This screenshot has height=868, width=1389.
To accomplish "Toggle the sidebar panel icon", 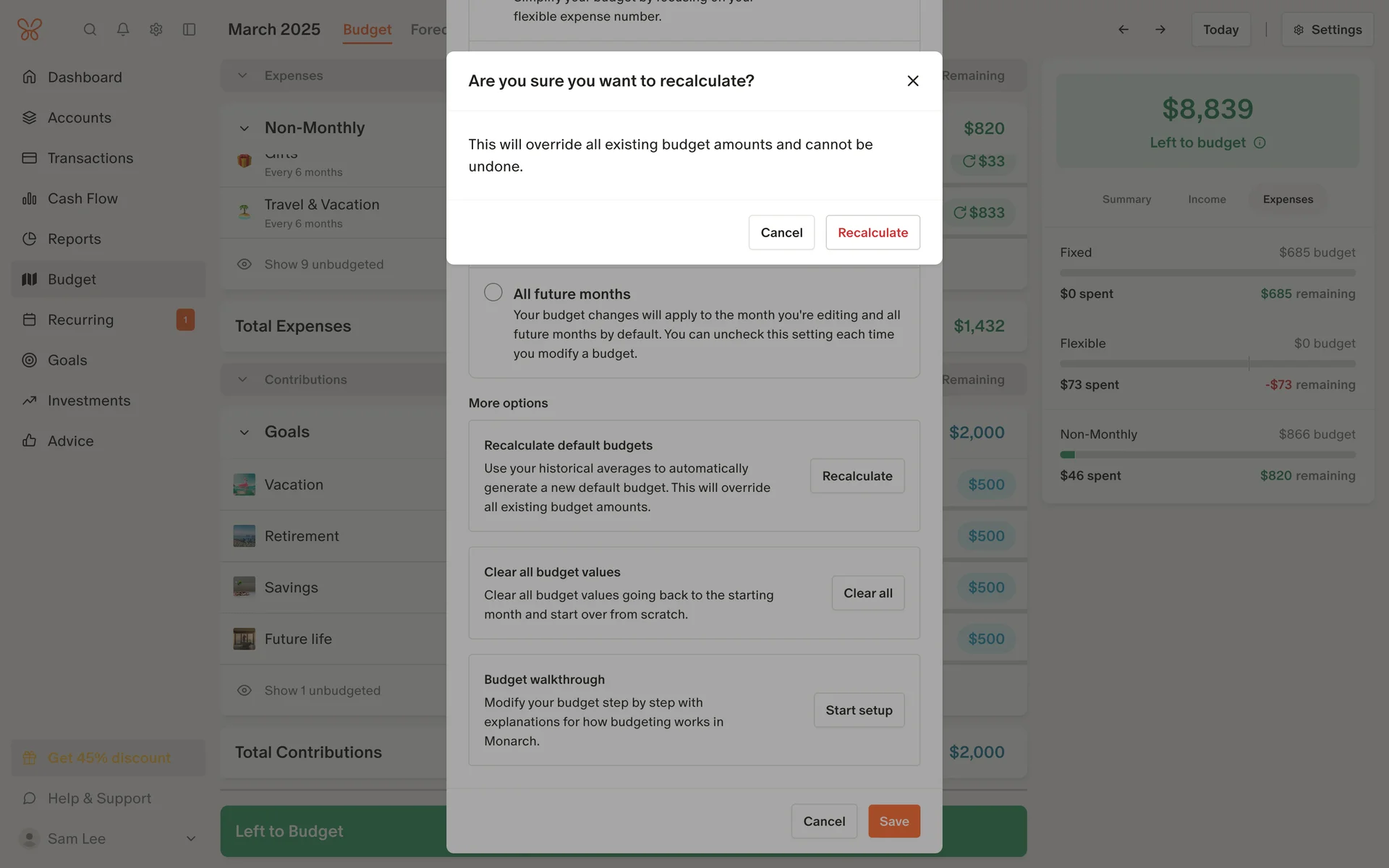I will point(190,30).
